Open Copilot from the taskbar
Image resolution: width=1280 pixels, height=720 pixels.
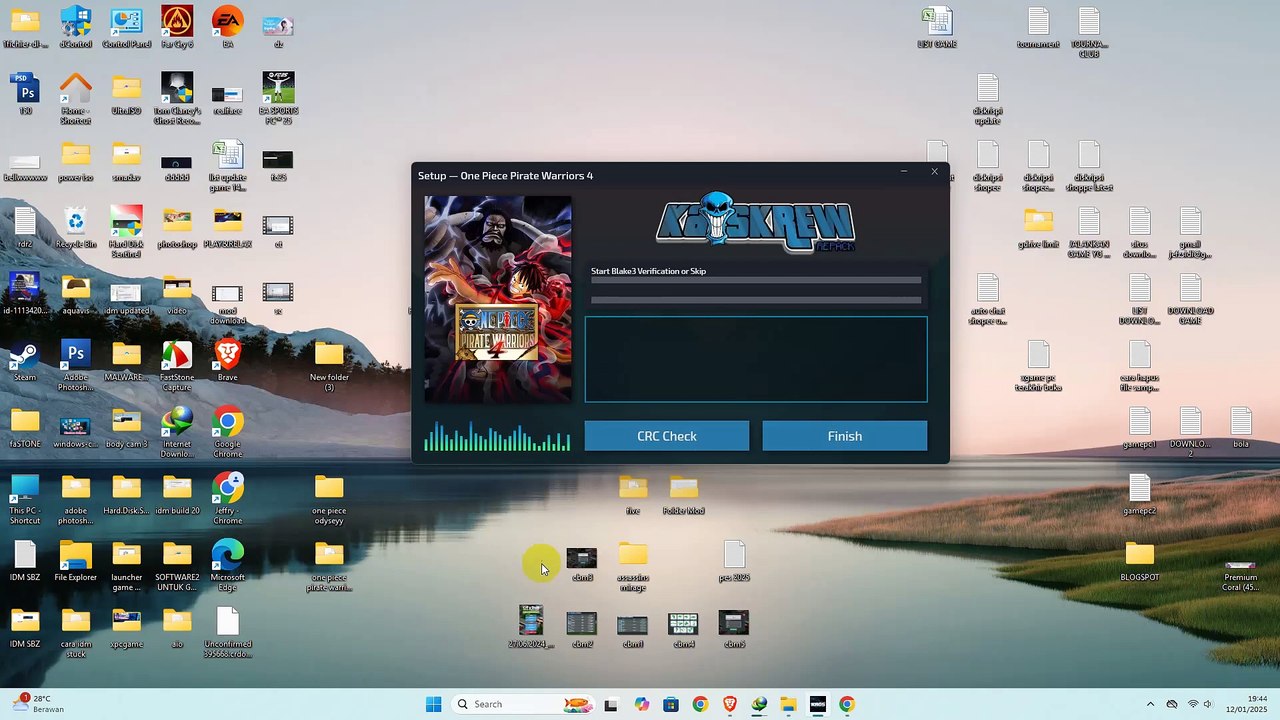tap(641, 704)
